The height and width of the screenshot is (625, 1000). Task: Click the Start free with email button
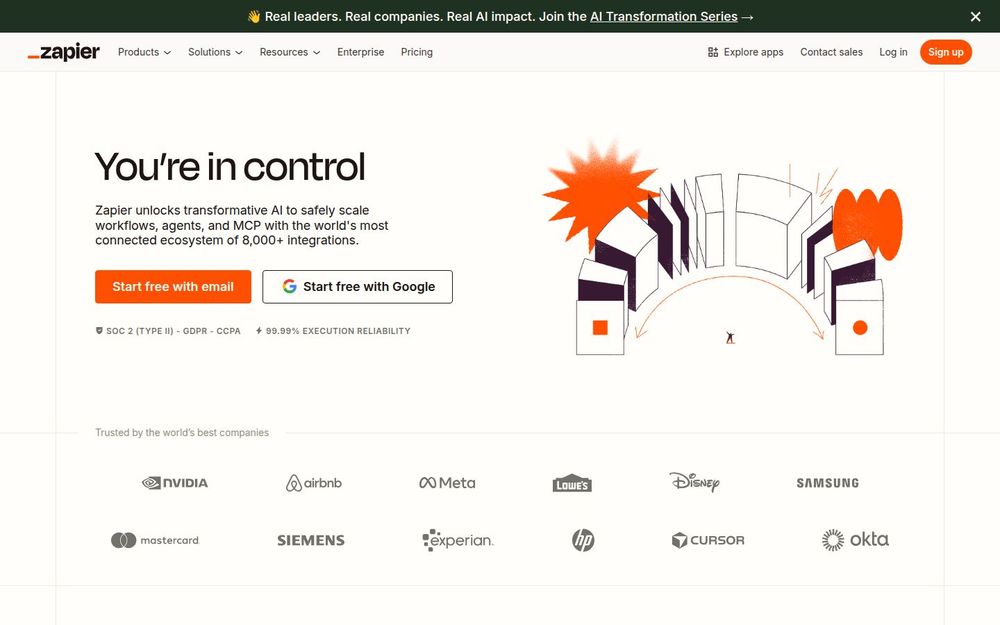[x=173, y=287]
